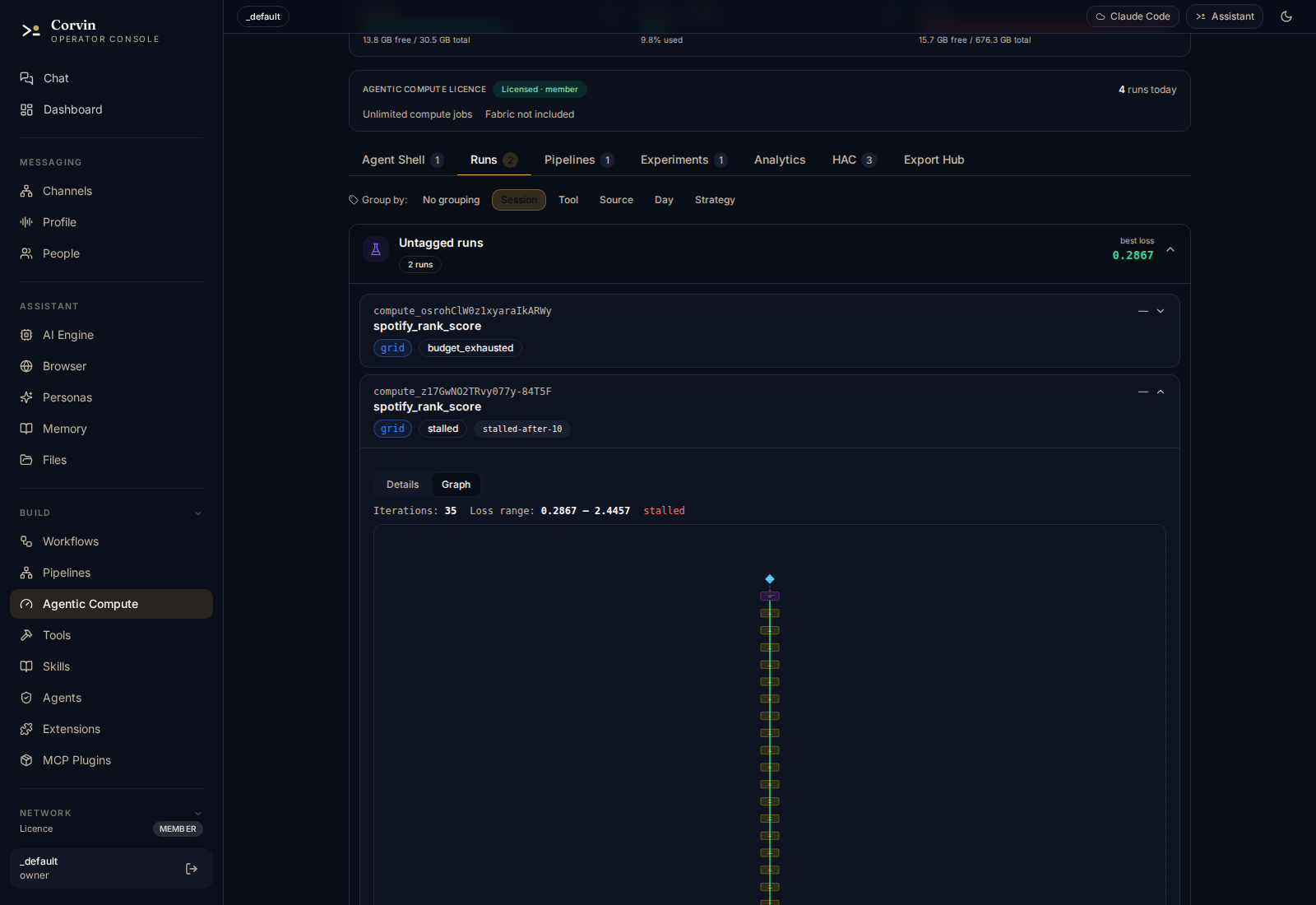Open the Export Hub tab
Viewport: 1316px width, 905px height.
(934, 160)
